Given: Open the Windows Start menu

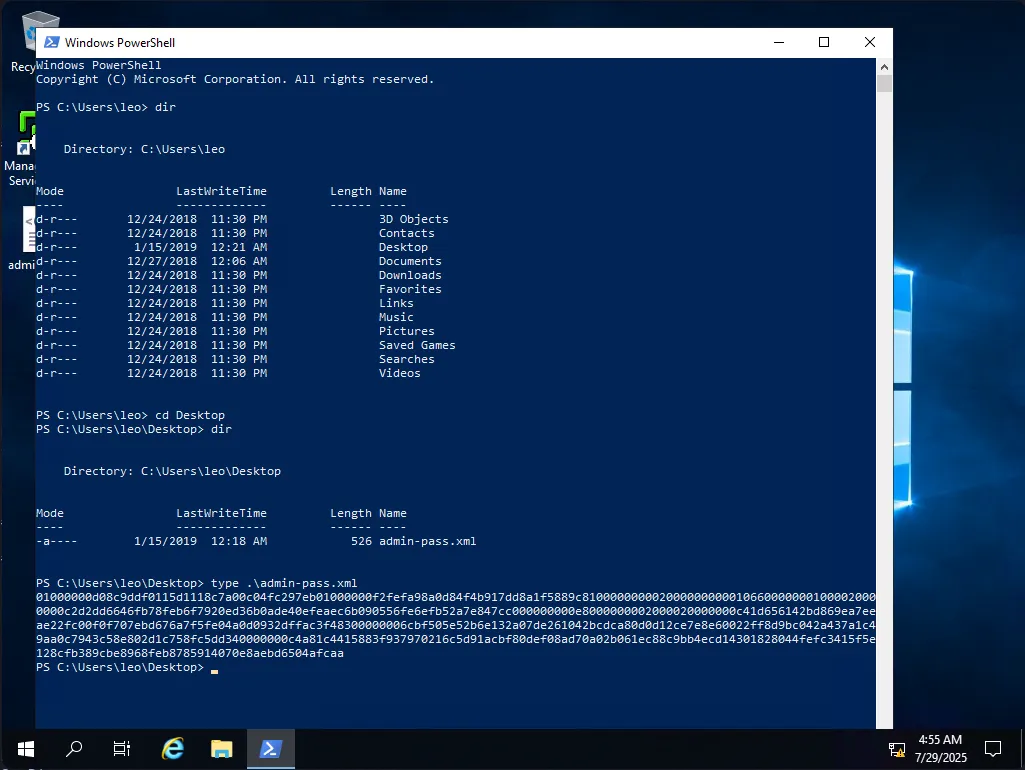Looking at the screenshot, I should tap(25, 749).
